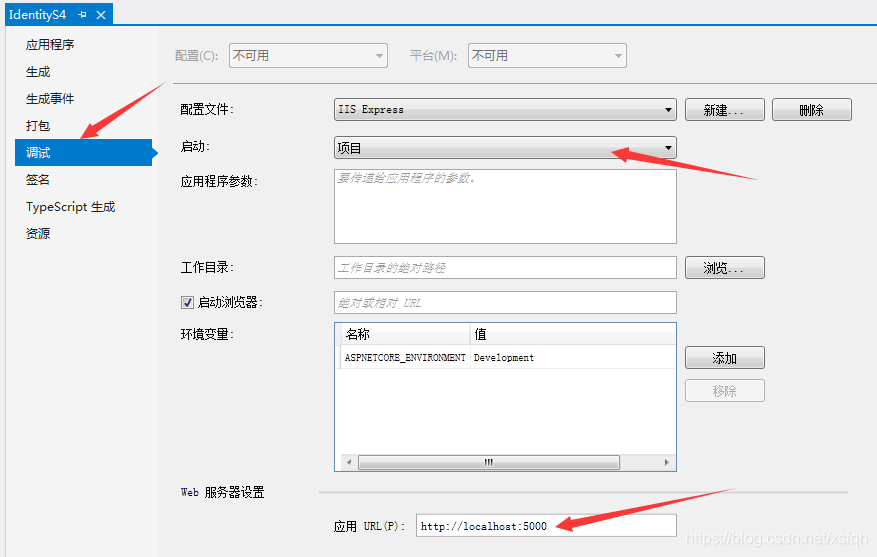This screenshot has width=877, height=557.
Task: Close the IdentityS4 tab
Action: [101, 15]
